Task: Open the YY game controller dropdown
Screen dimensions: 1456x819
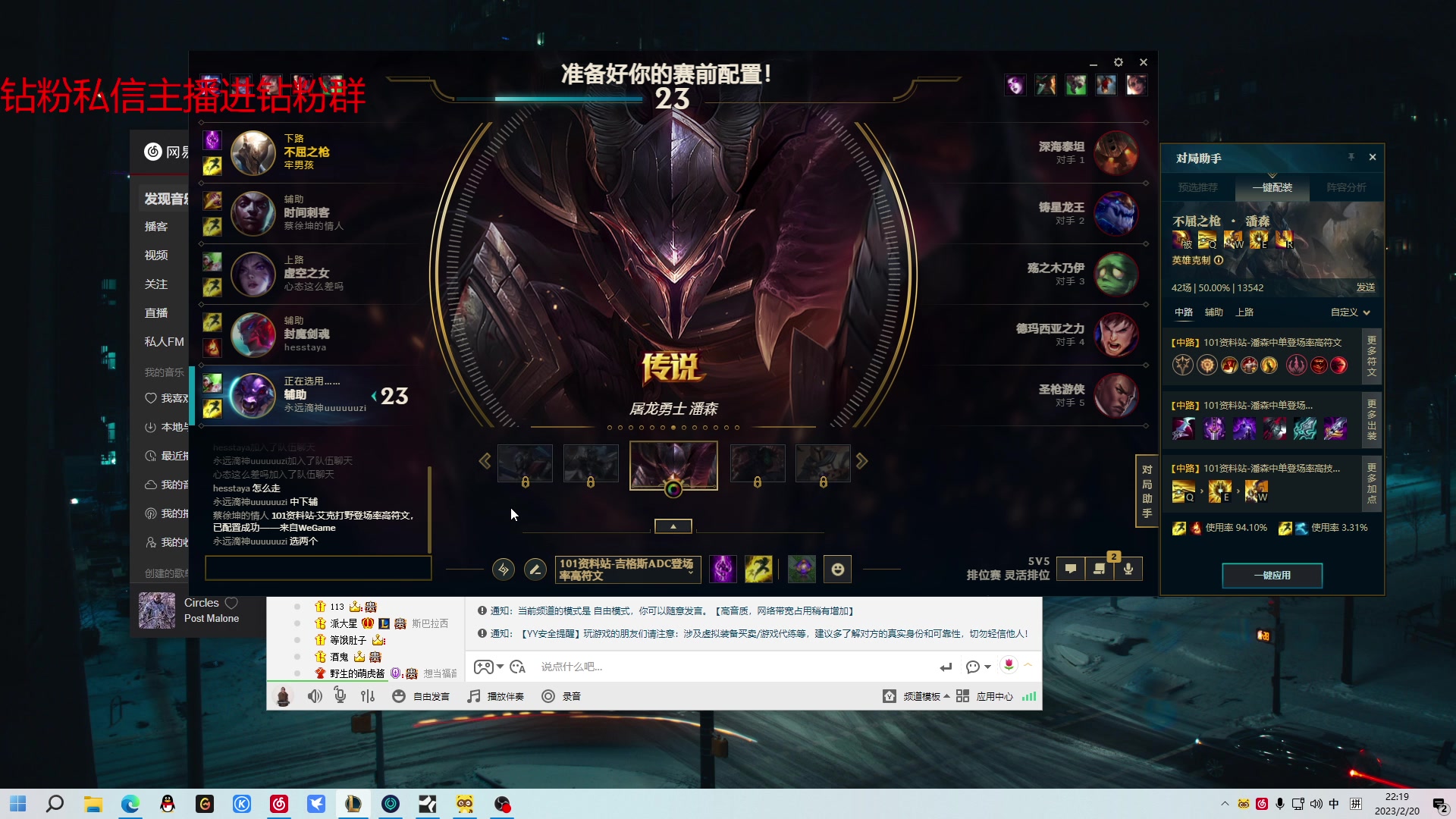Action: pyautogui.click(x=488, y=667)
